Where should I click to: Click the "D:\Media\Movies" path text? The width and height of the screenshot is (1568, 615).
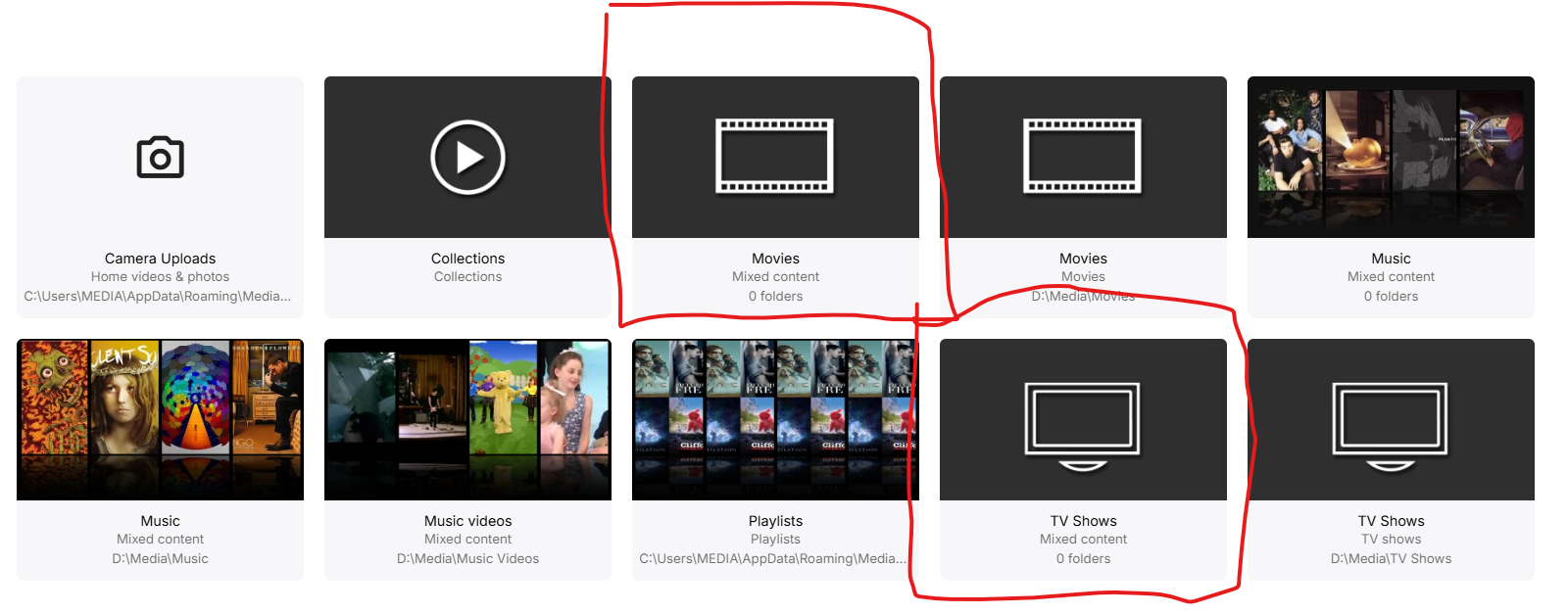1083,296
